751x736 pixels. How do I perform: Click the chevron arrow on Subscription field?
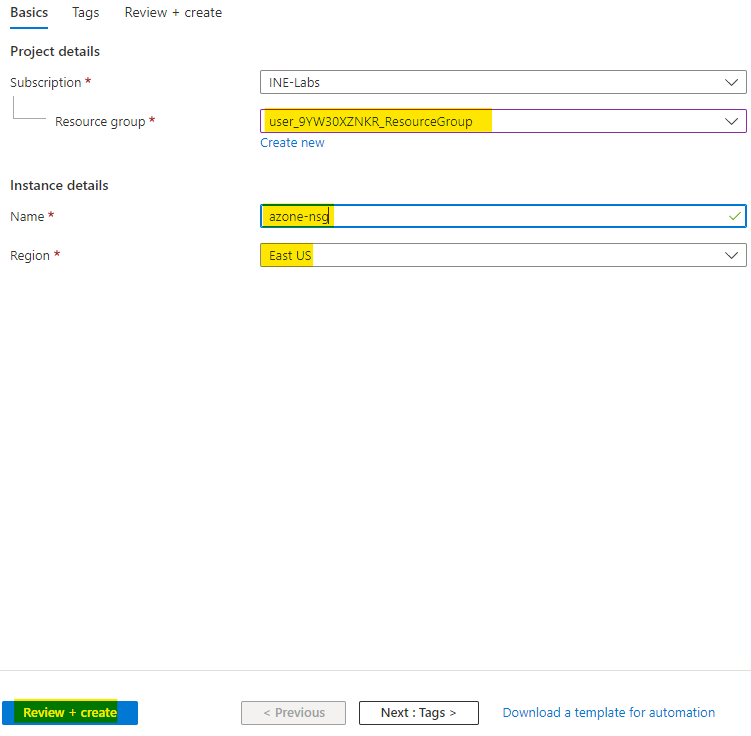(731, 82)
